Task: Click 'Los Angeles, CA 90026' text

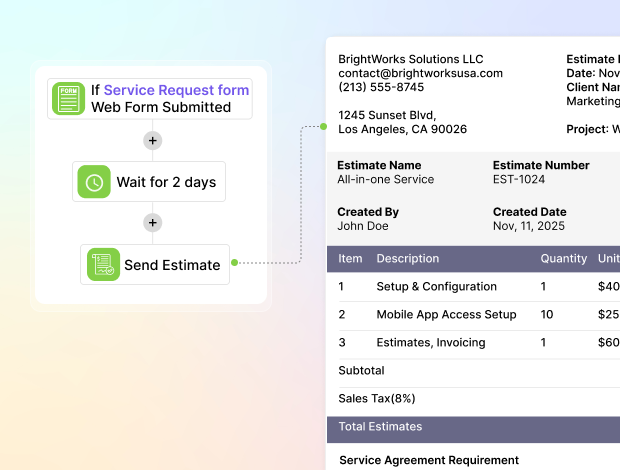Action: pos(403,129)
